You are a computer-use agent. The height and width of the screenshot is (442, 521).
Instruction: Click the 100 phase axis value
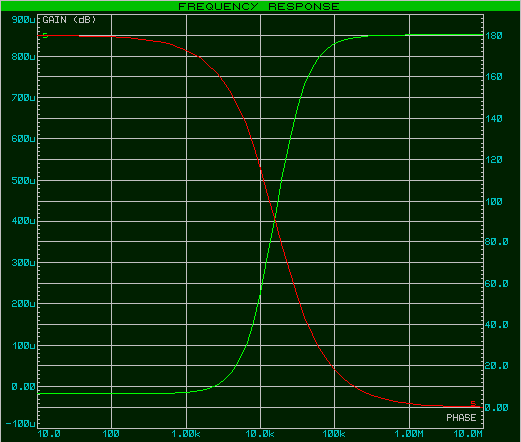click(x=494, y=202)
